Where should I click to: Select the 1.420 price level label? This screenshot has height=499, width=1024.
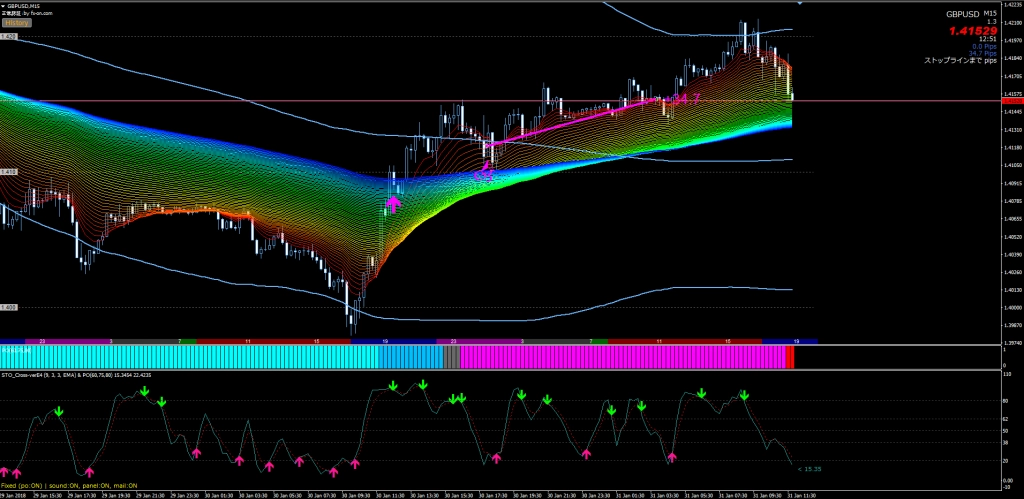click(x=9, y=36)
